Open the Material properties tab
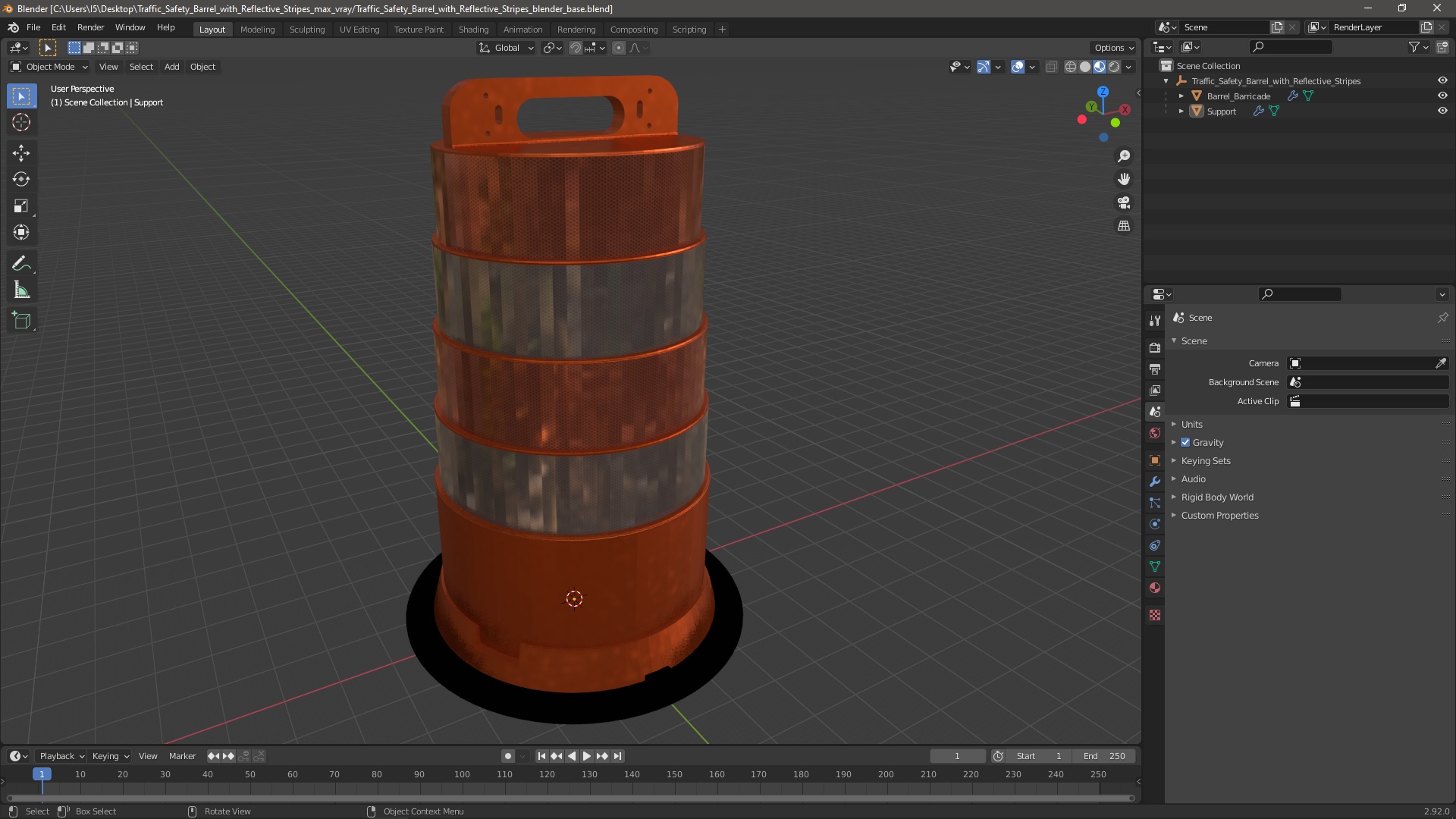1456x819 pixels. pos(1155,588)
